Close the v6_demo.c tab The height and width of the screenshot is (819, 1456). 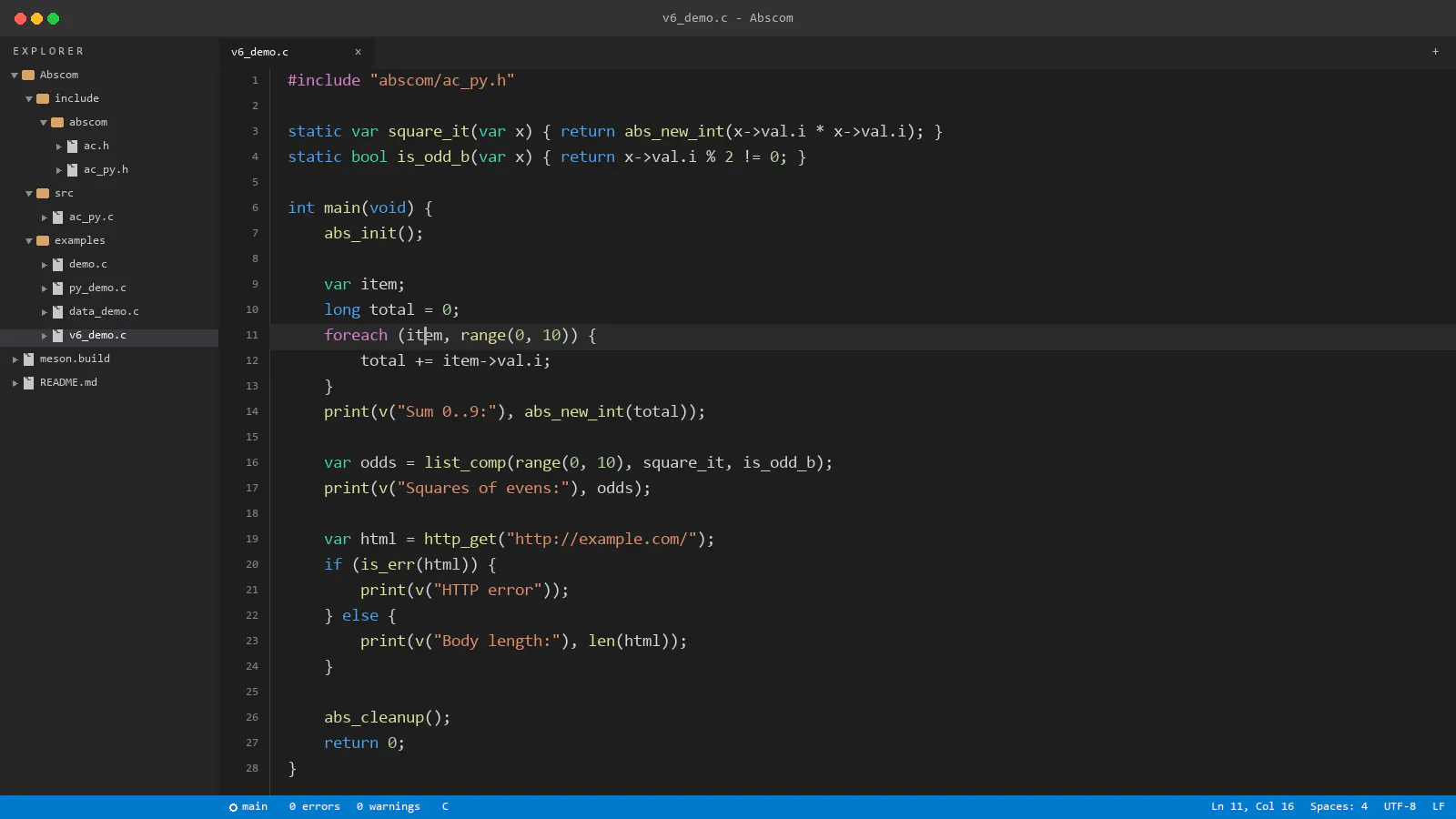tap(358, 52)
